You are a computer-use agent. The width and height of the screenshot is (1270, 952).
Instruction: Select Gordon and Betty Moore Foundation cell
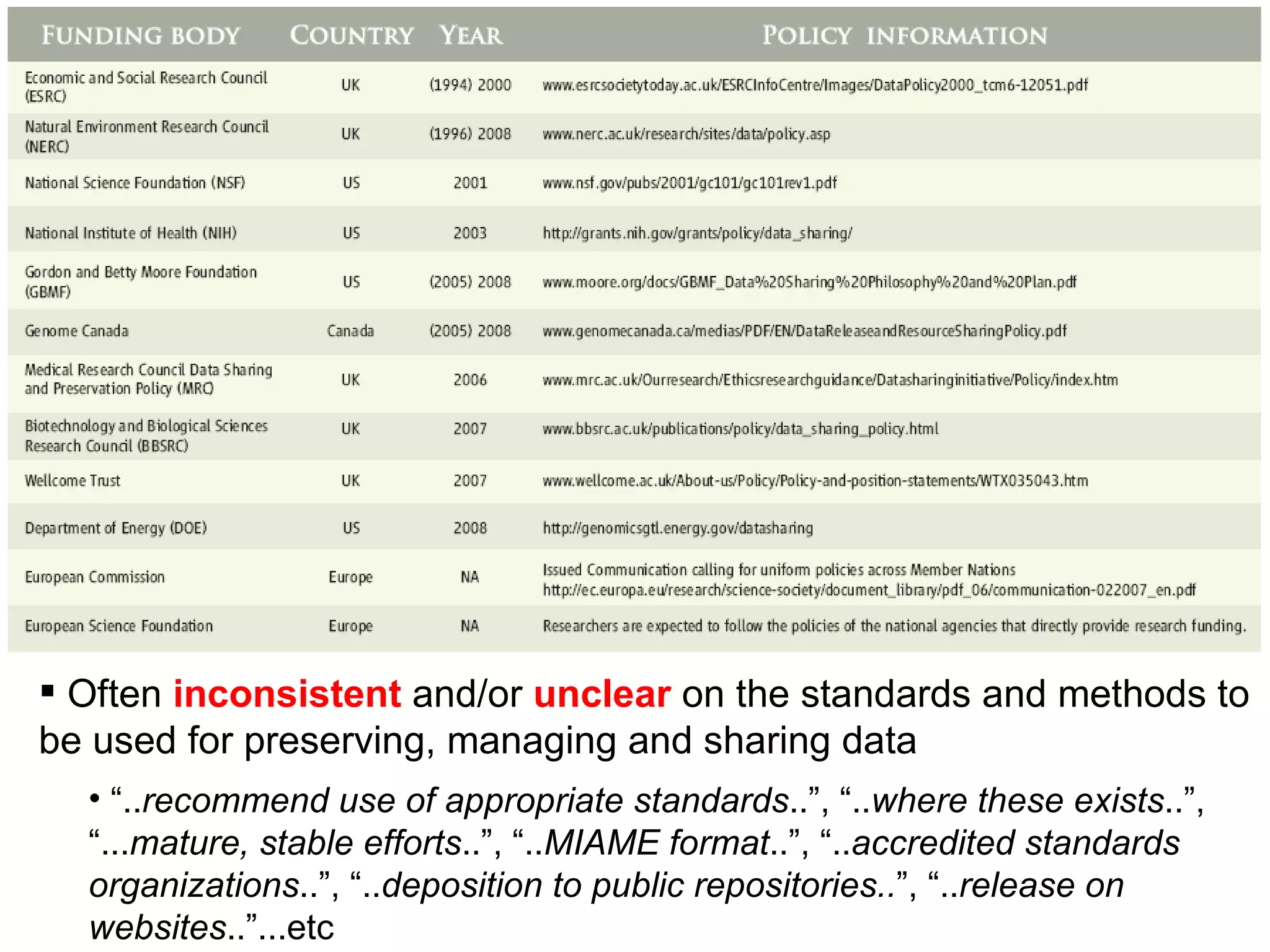tap(141, 282)
